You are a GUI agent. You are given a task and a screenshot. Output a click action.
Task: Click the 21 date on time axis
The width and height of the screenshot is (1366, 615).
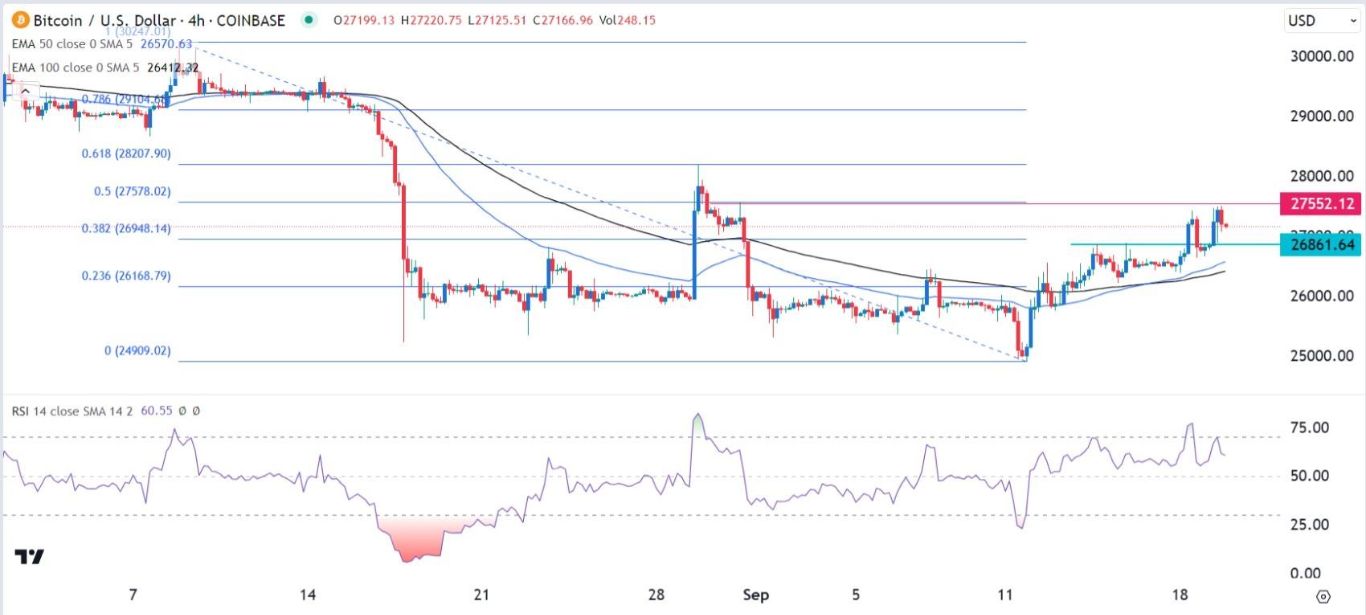[x=481, y=594]
